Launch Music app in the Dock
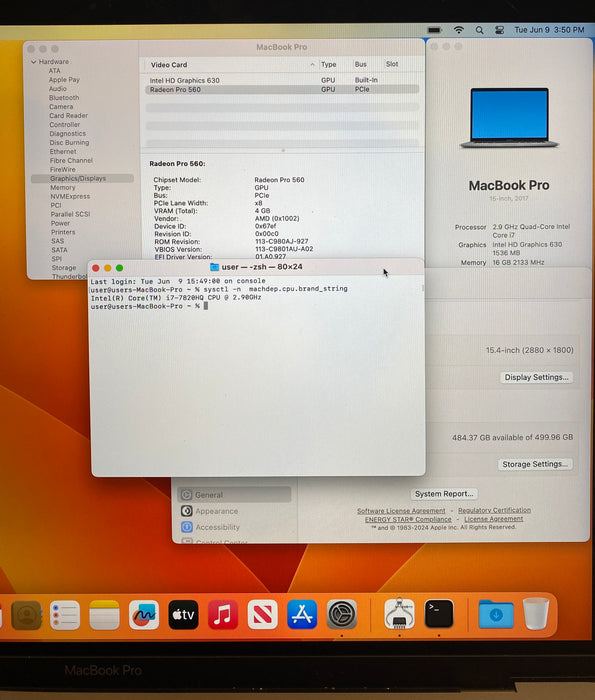Screen dimensions: 595x700 222,615
